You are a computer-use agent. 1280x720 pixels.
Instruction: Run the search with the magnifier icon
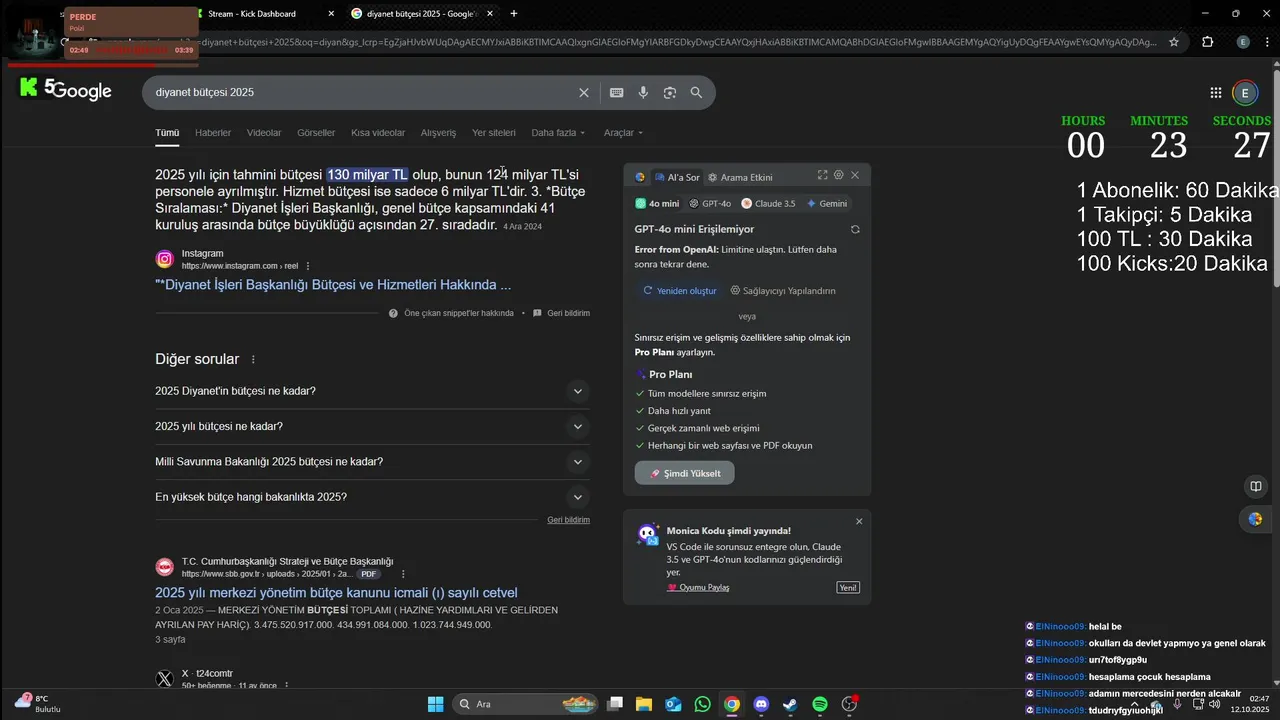(x=696, y=92)
